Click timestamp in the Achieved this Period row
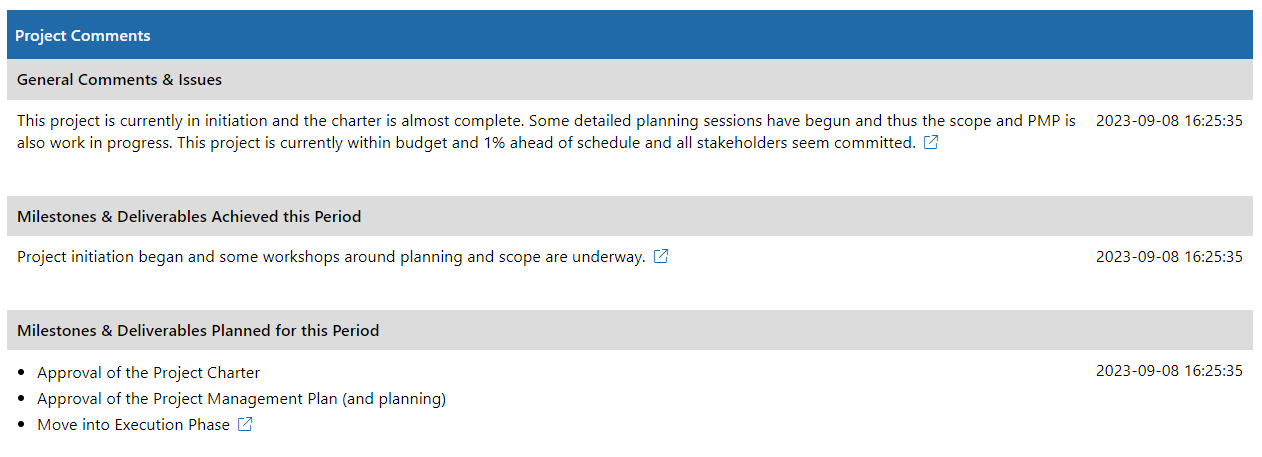This screenshot has height=457, width=1262. point(1169,256)
